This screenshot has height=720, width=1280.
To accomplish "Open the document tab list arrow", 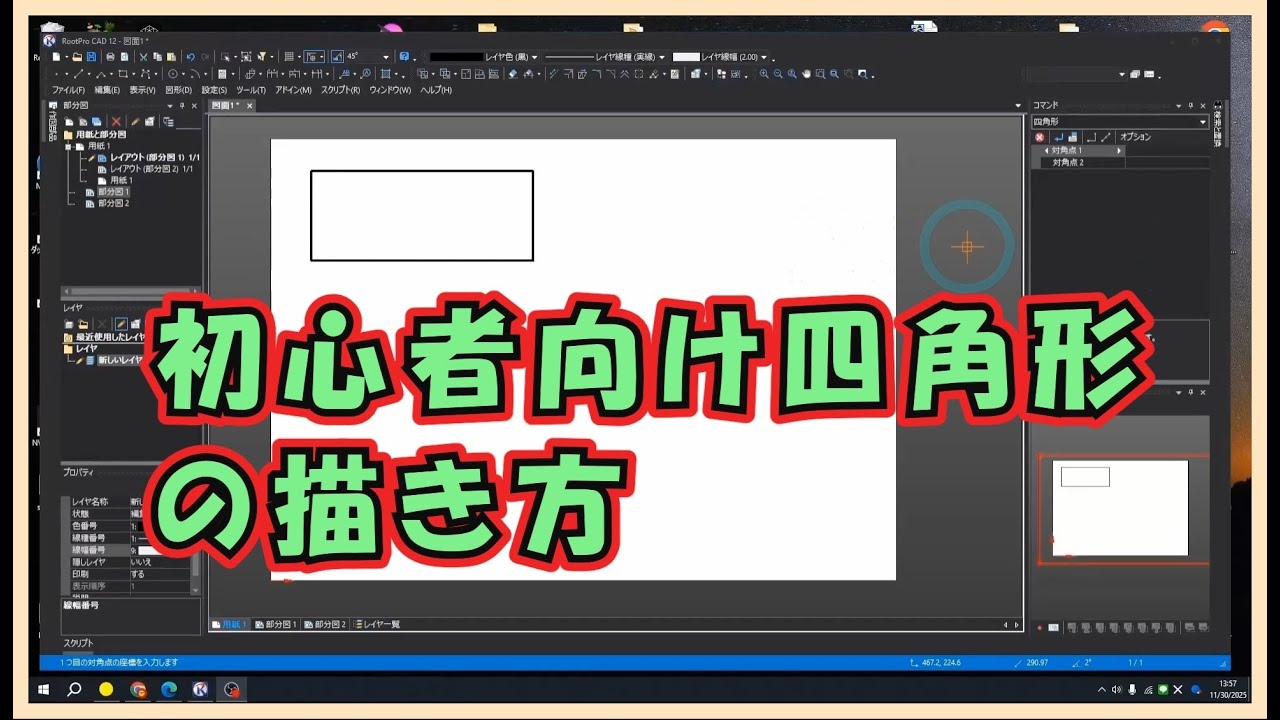I will point(1018,105).
